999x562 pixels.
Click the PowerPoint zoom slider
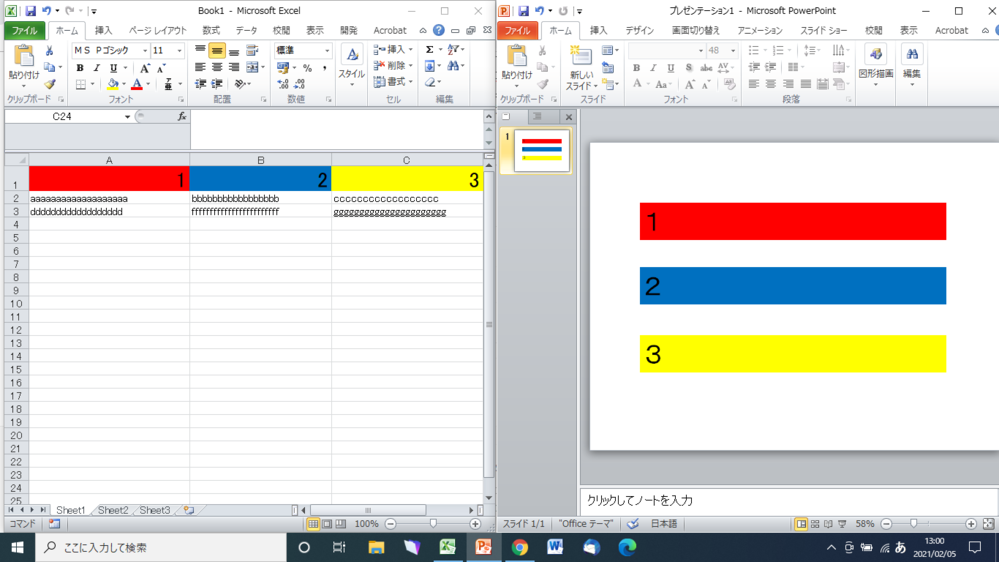(x=913, y=524)
